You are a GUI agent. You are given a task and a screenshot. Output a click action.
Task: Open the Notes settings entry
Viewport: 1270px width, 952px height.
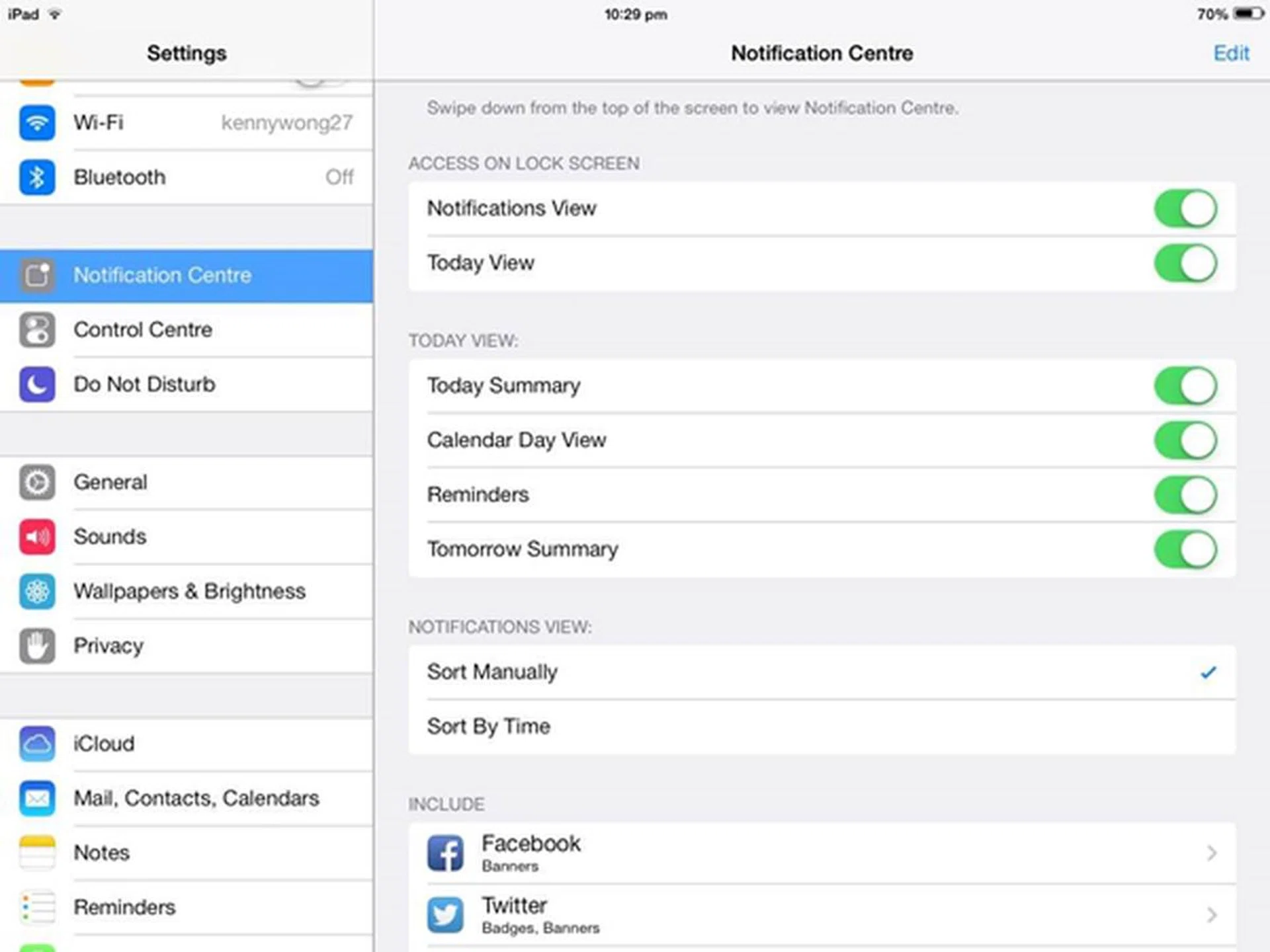pyautogui.click(x=102, y=853)
